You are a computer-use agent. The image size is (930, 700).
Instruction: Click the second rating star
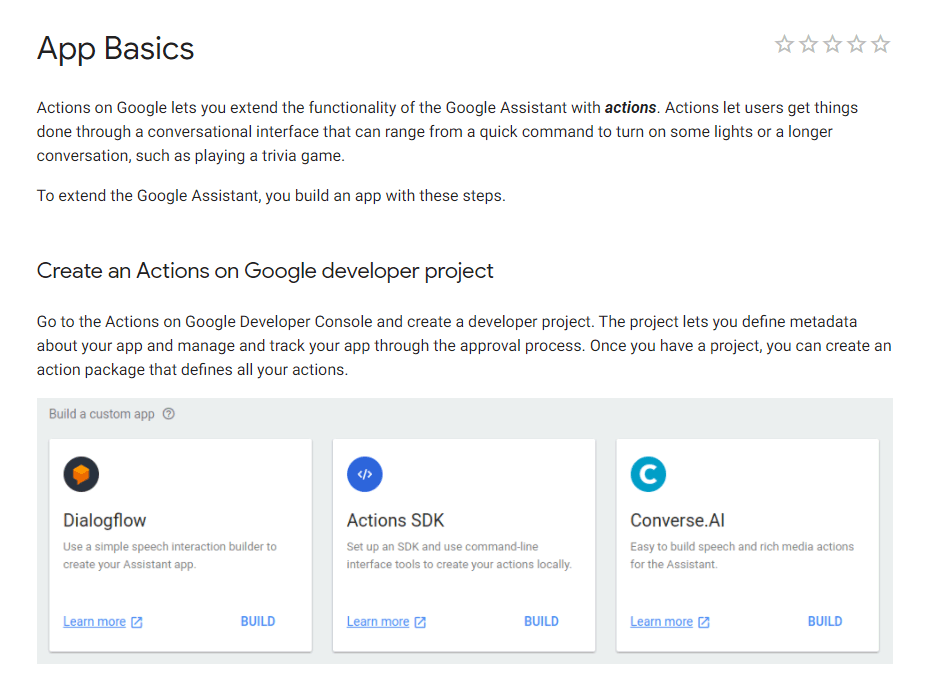[x=808, y=44]
